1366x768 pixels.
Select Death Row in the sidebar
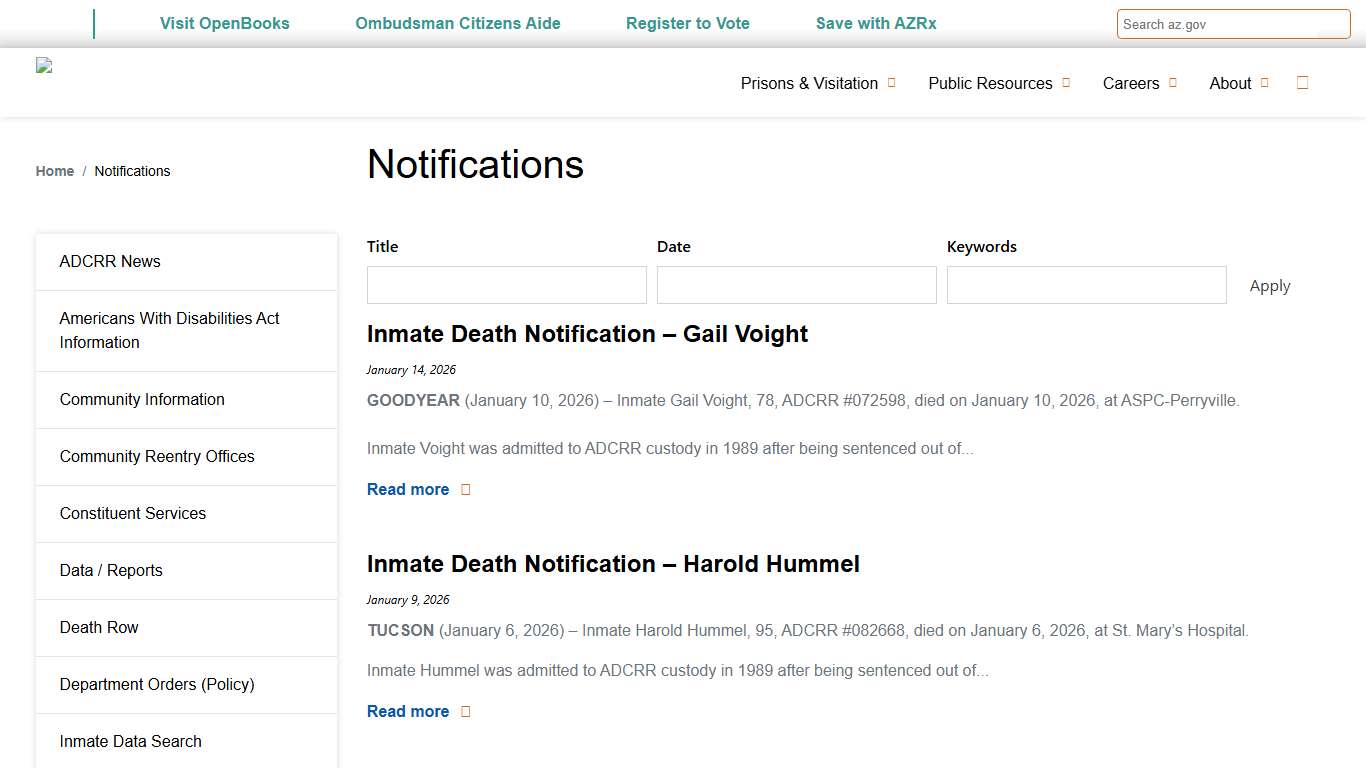(99, 627)
